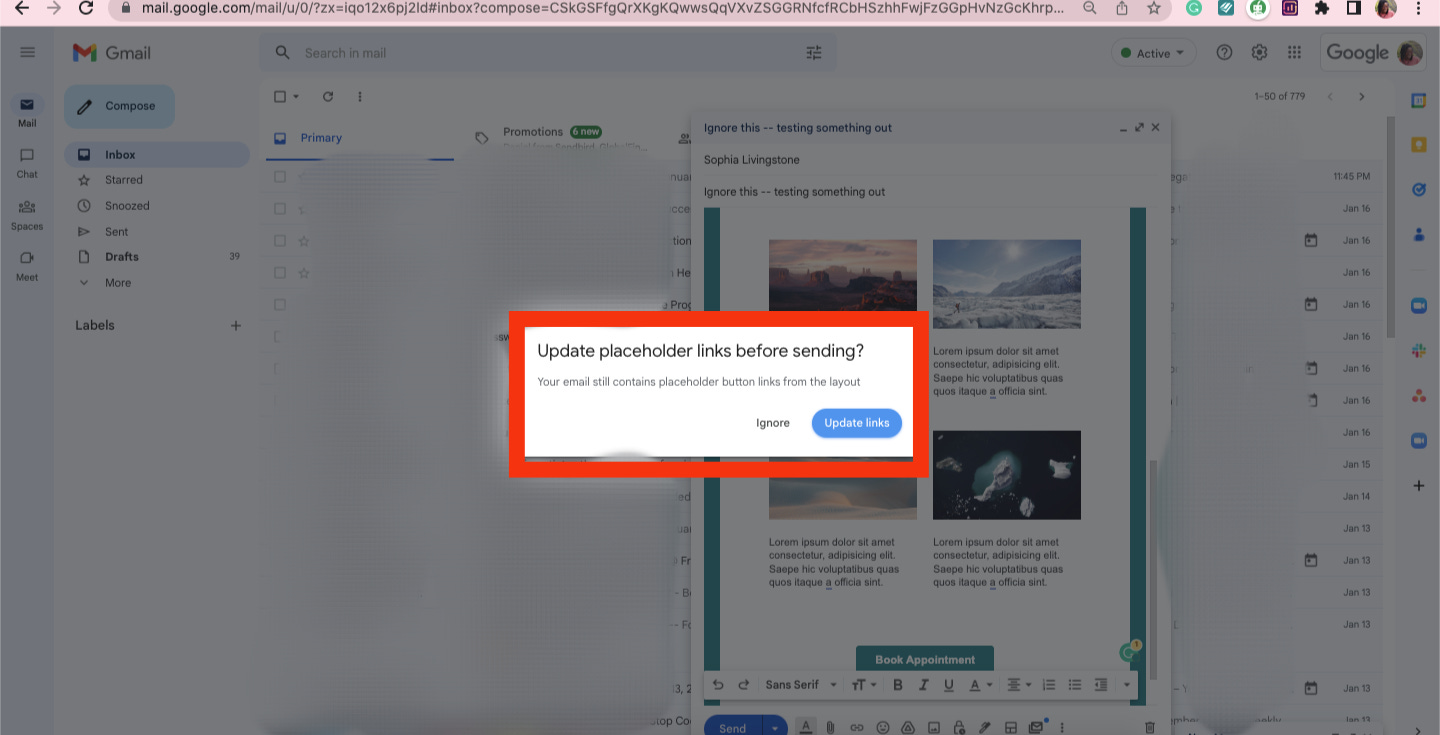Show search options filter icon

[x=814, y=53]
